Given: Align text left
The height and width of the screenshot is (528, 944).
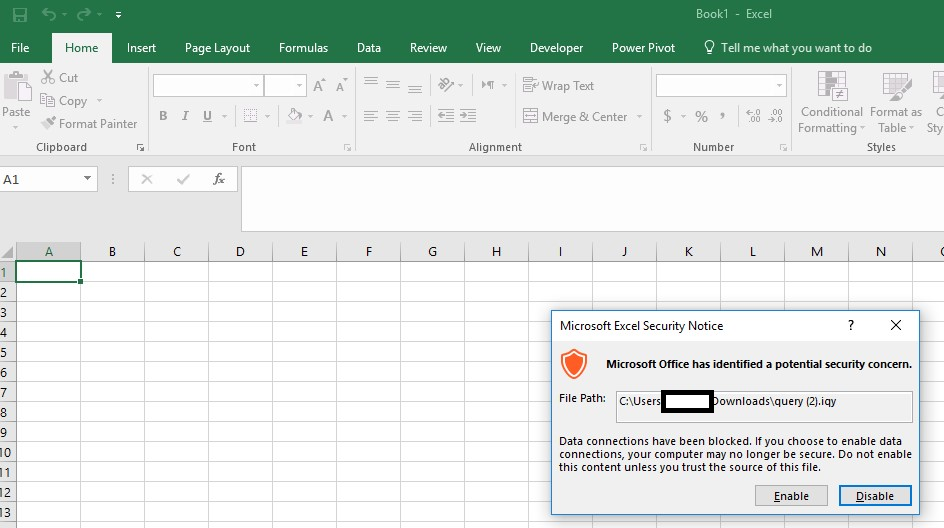Looking at the screenshot, I should [x=371, y=116].
